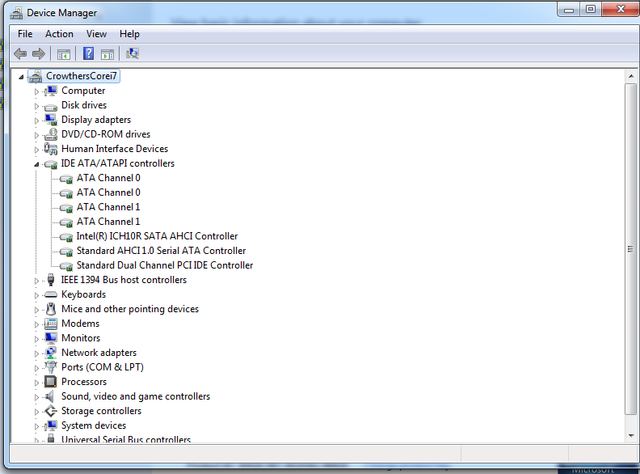Click the Device Manager title bar icon
The height and width of the screenshot is (474, 640).
(x=16, y=13)
